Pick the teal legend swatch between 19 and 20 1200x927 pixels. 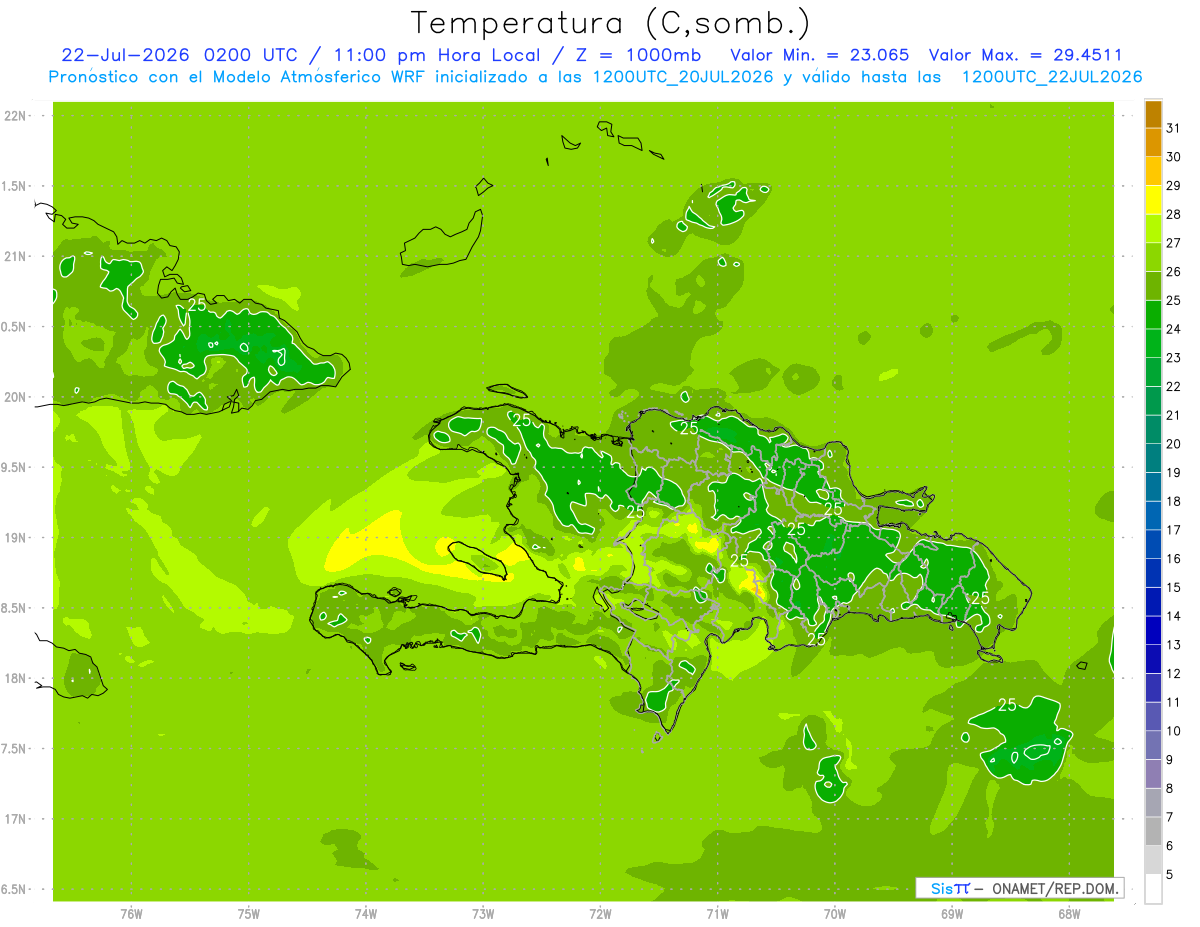tap(1153, 459)
